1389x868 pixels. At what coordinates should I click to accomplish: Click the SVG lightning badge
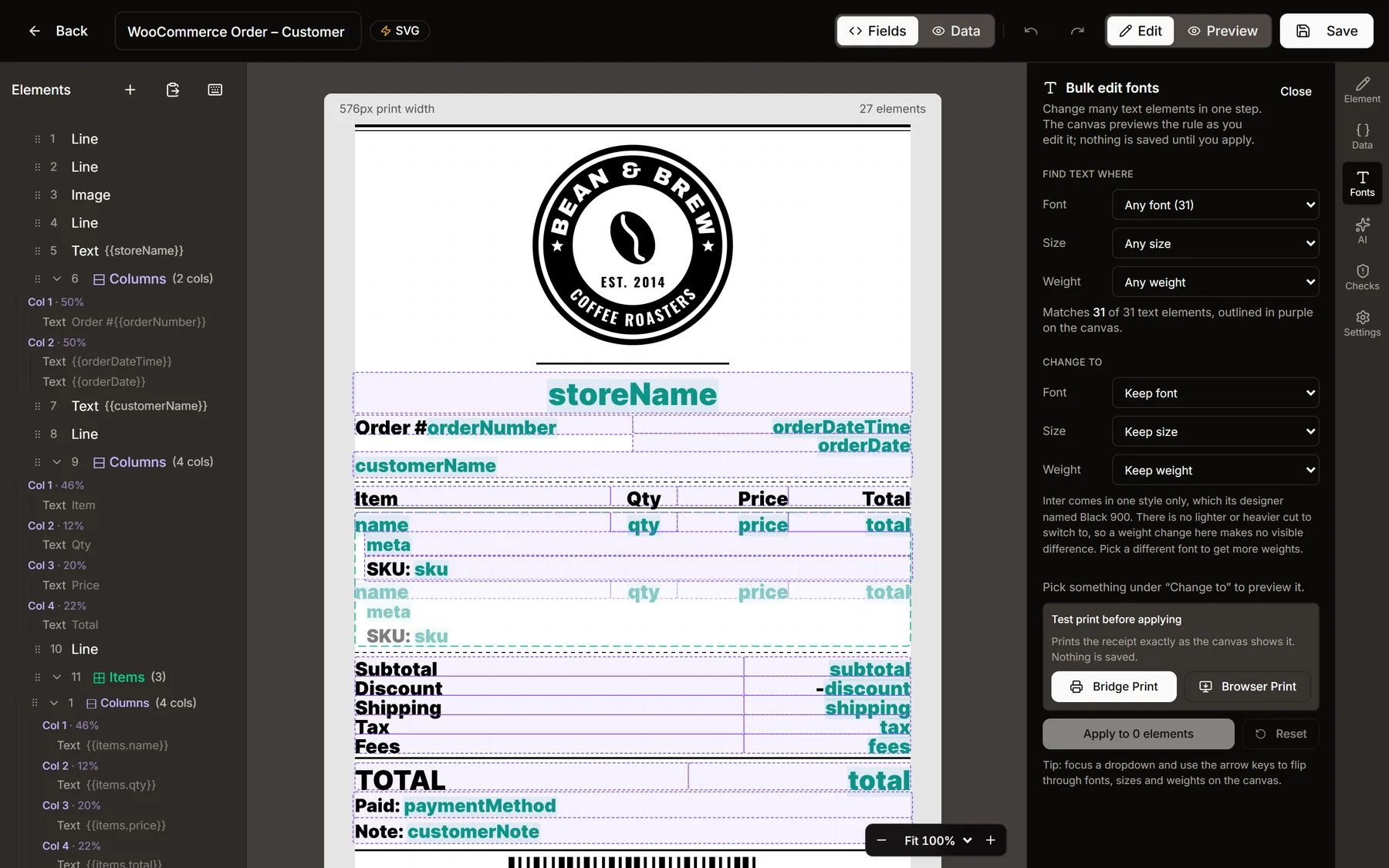400,31
